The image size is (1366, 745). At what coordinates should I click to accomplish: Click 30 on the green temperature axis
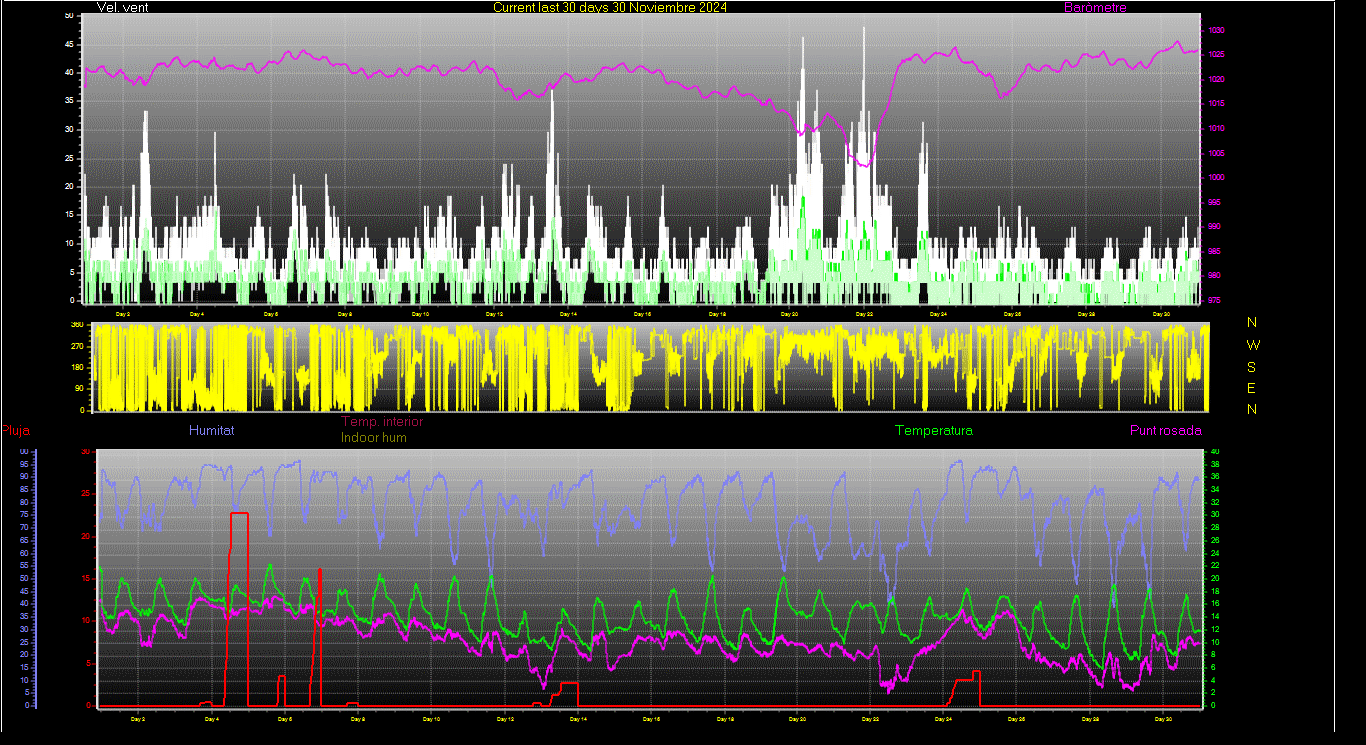(1214, 515)
